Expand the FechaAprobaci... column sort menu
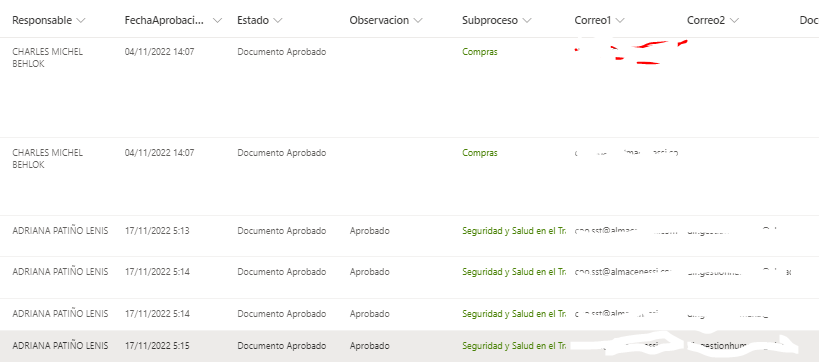The width and height of the screenshot is (819, 362). point(218,20)
